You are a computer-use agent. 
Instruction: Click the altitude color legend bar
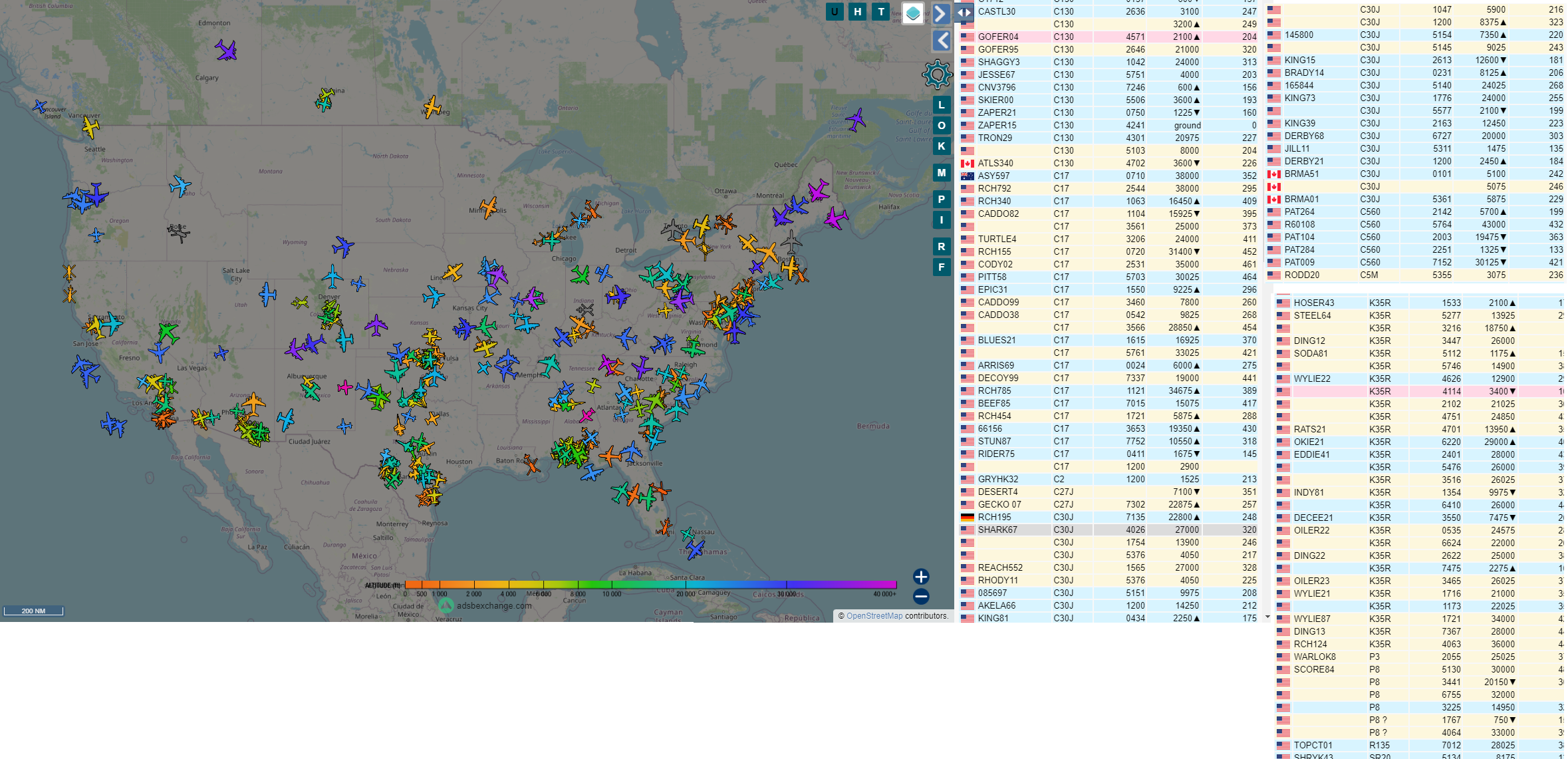coord(650,585)
